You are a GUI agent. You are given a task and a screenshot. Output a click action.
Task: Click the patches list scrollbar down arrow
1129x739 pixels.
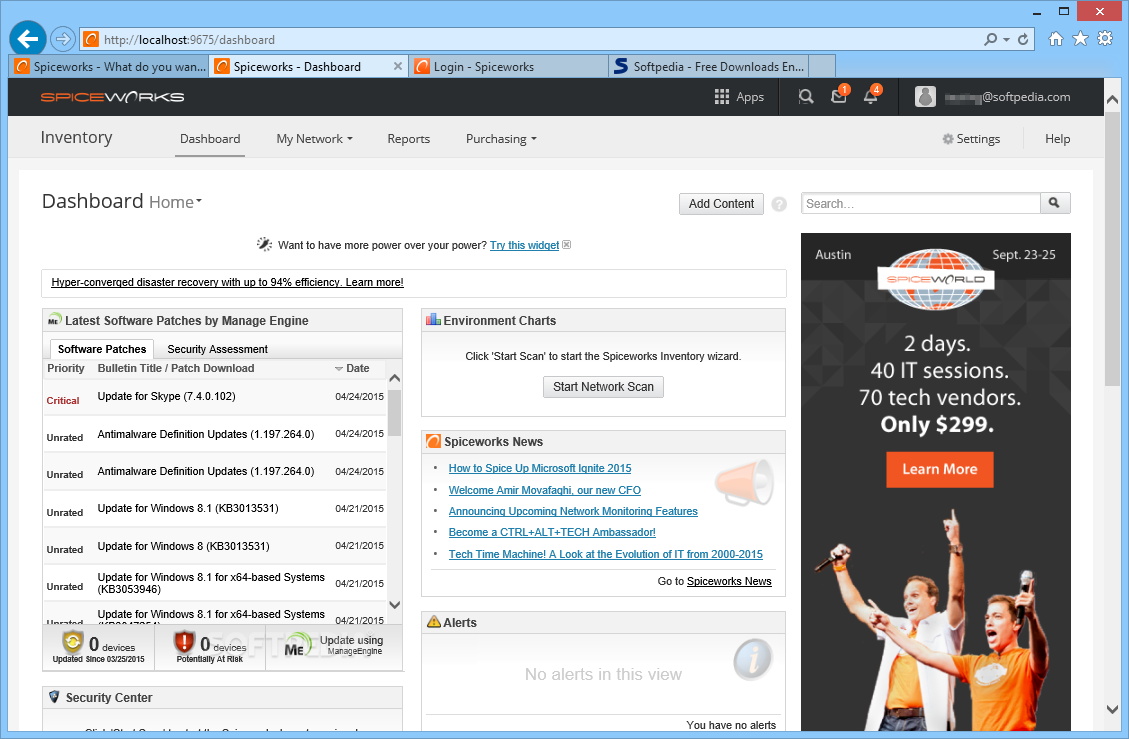(394, 605)
